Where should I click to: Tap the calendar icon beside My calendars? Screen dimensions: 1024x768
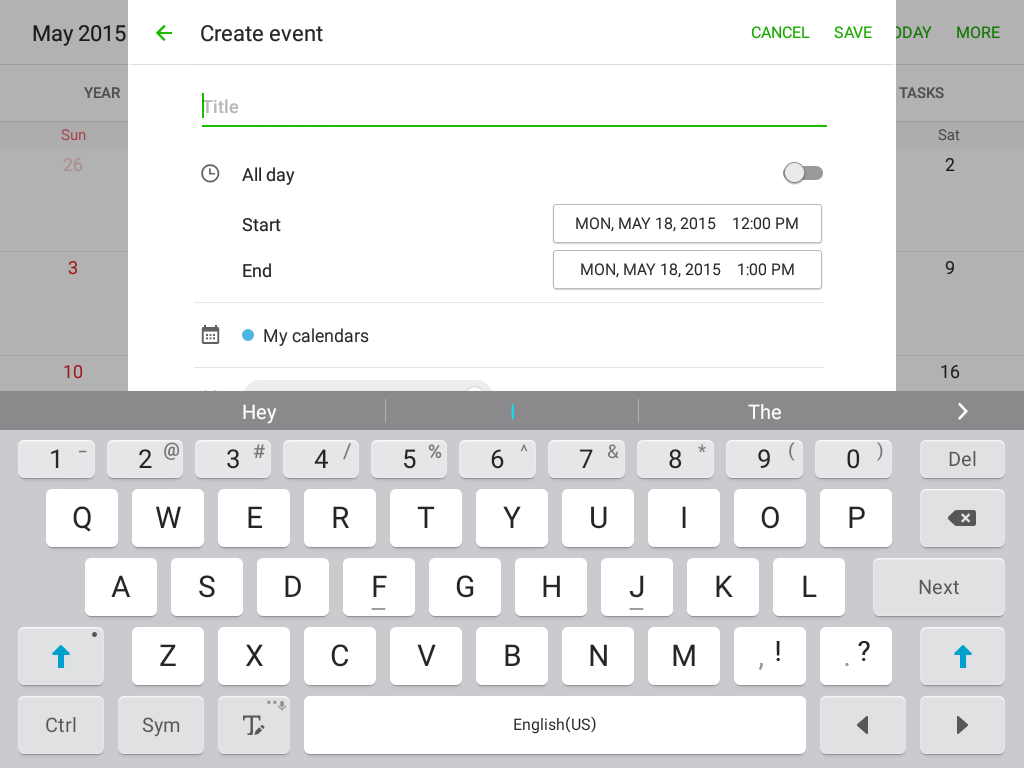tap(210, 335)
